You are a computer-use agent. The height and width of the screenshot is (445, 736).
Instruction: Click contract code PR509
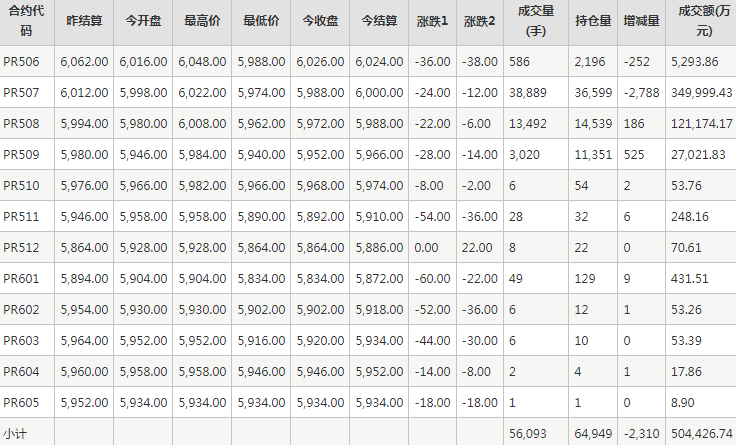click(x=21, y=154)
